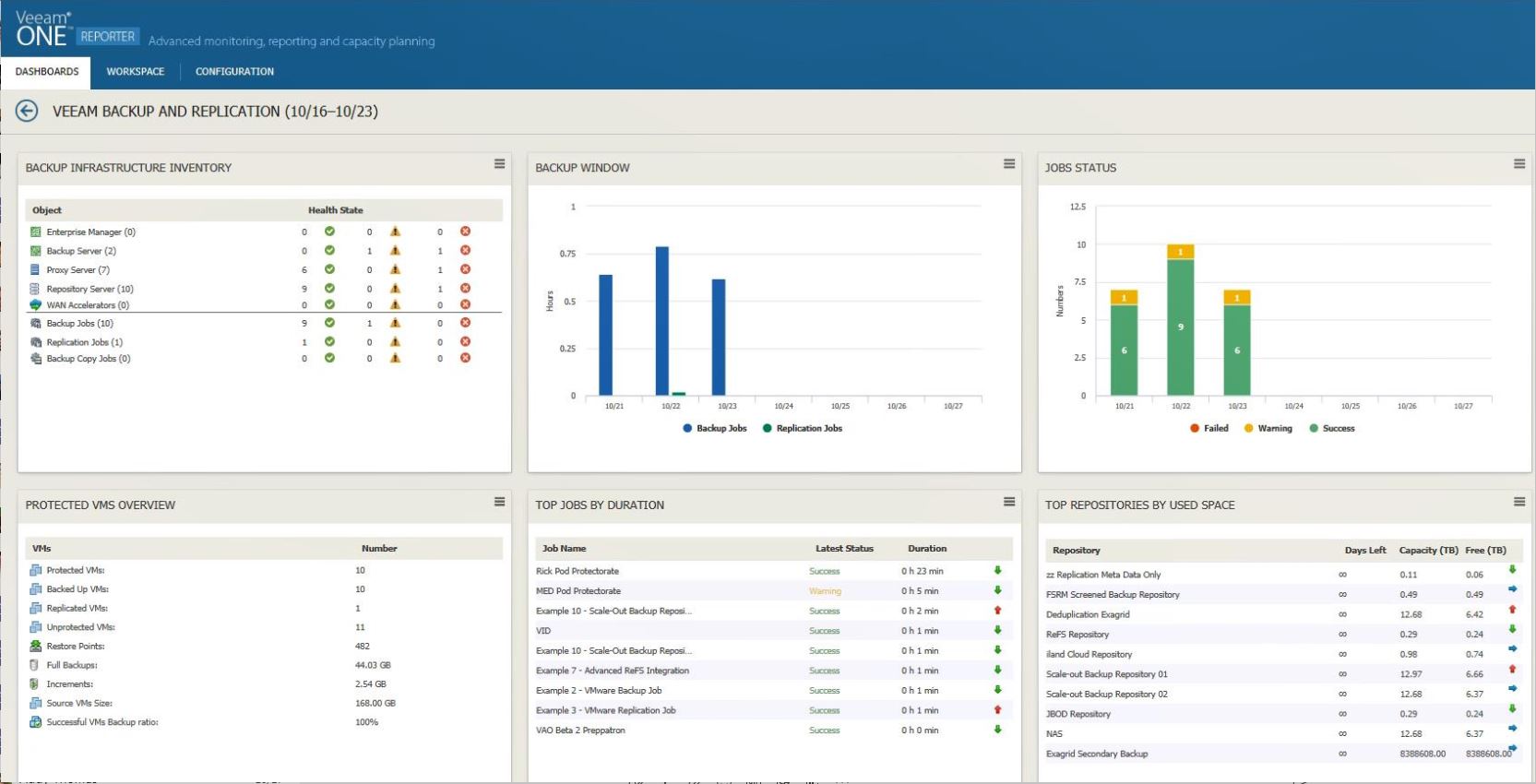Screen dimensions: 1536x784
Task: Click the back arrow beside dashboard title
Action: (27, 112)
